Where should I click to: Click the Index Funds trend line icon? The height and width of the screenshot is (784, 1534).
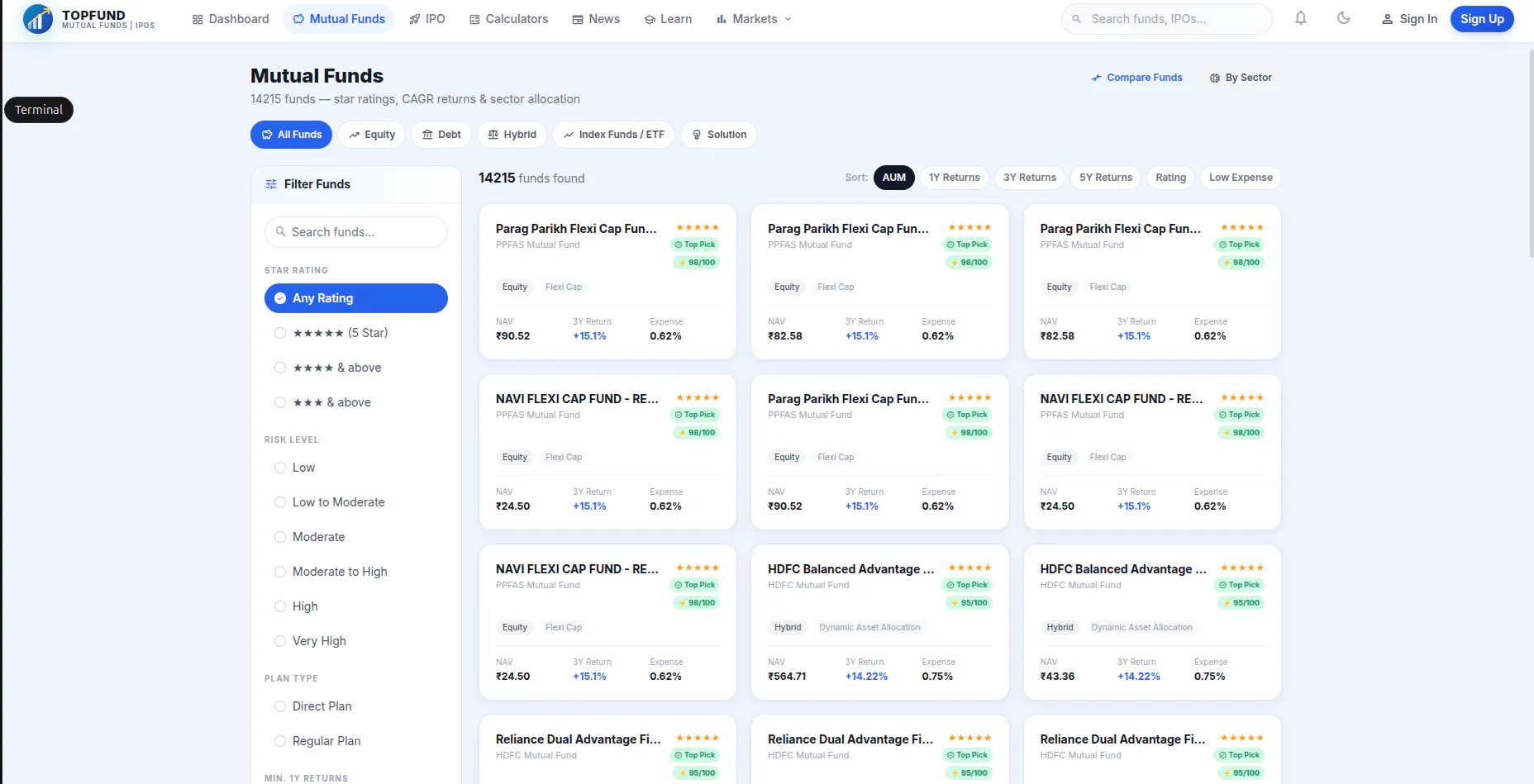[569, 135]
